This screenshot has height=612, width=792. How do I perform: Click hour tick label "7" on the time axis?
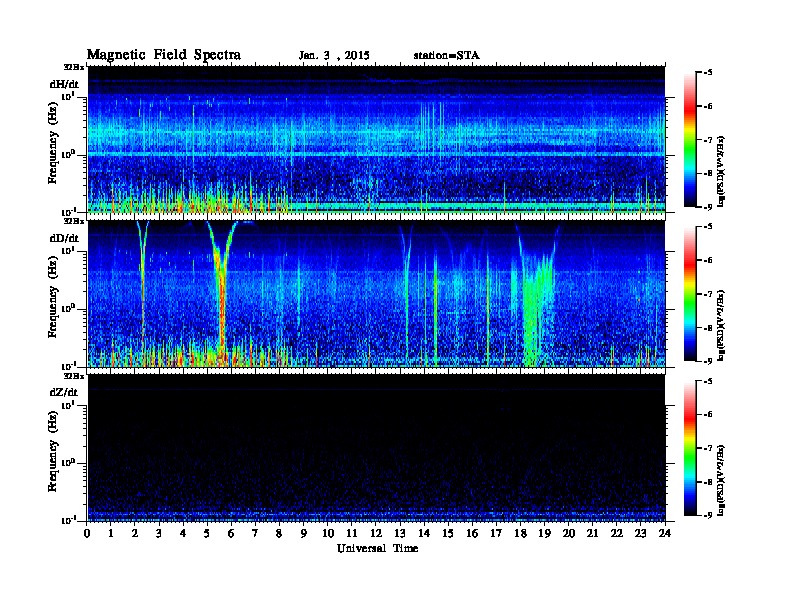256,533
